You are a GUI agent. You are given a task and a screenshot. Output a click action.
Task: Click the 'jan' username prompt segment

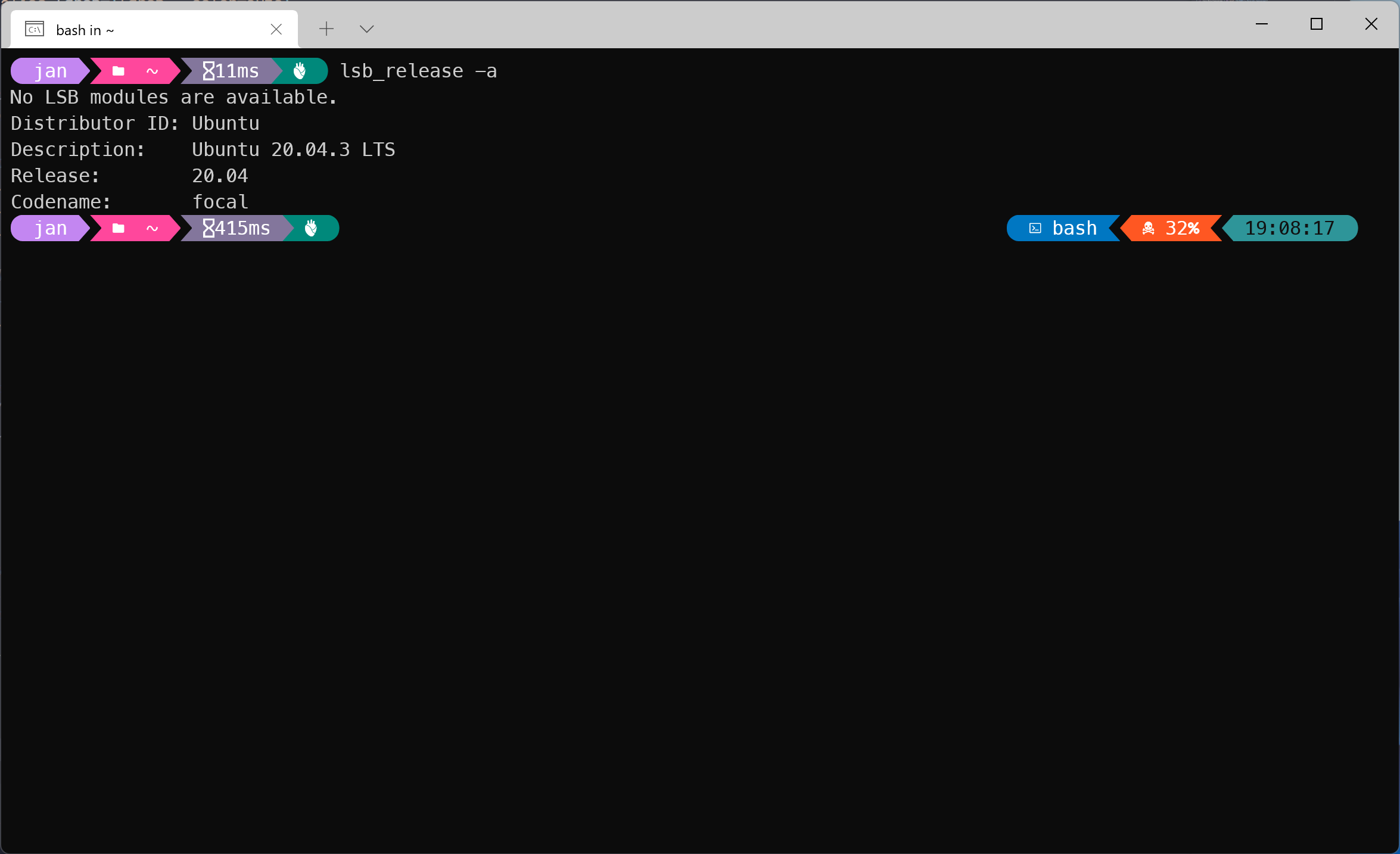[x=49, y=70]
